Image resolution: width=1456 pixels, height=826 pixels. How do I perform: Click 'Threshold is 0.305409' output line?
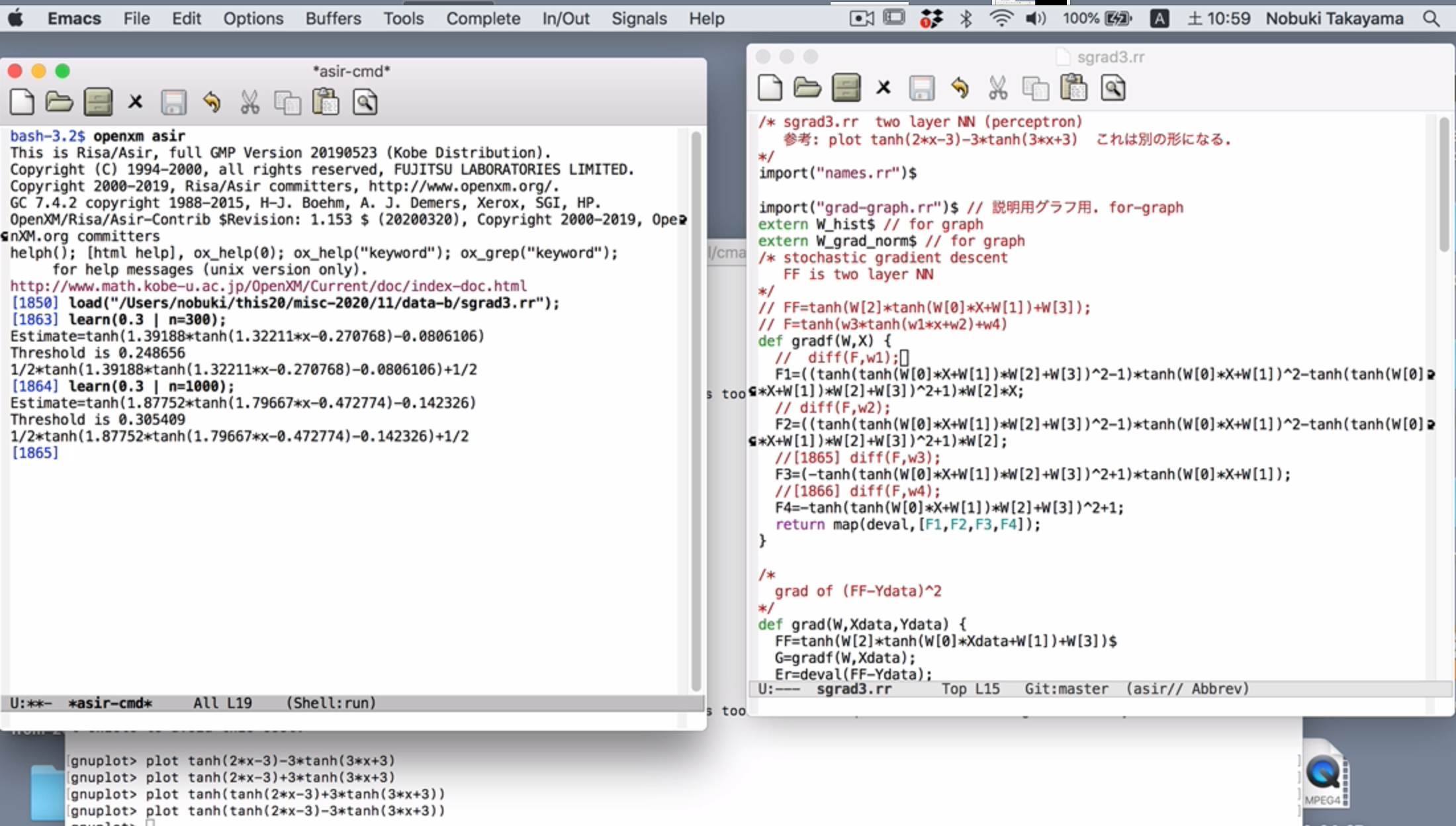click(97, 420)
